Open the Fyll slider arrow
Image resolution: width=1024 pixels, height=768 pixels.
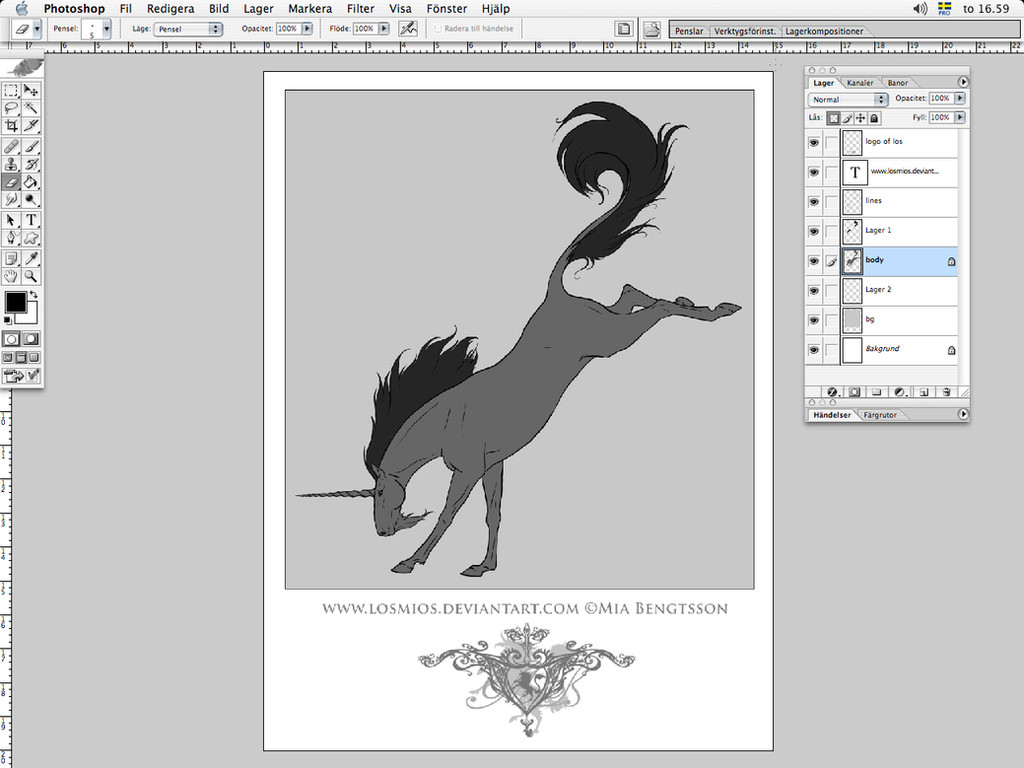click(x=960, y=118)
